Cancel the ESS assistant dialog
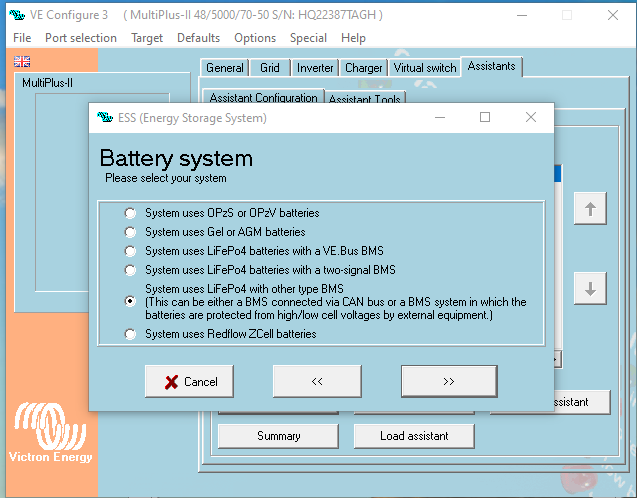The width and height of the screenshot is (637, 498). [189, 381]
